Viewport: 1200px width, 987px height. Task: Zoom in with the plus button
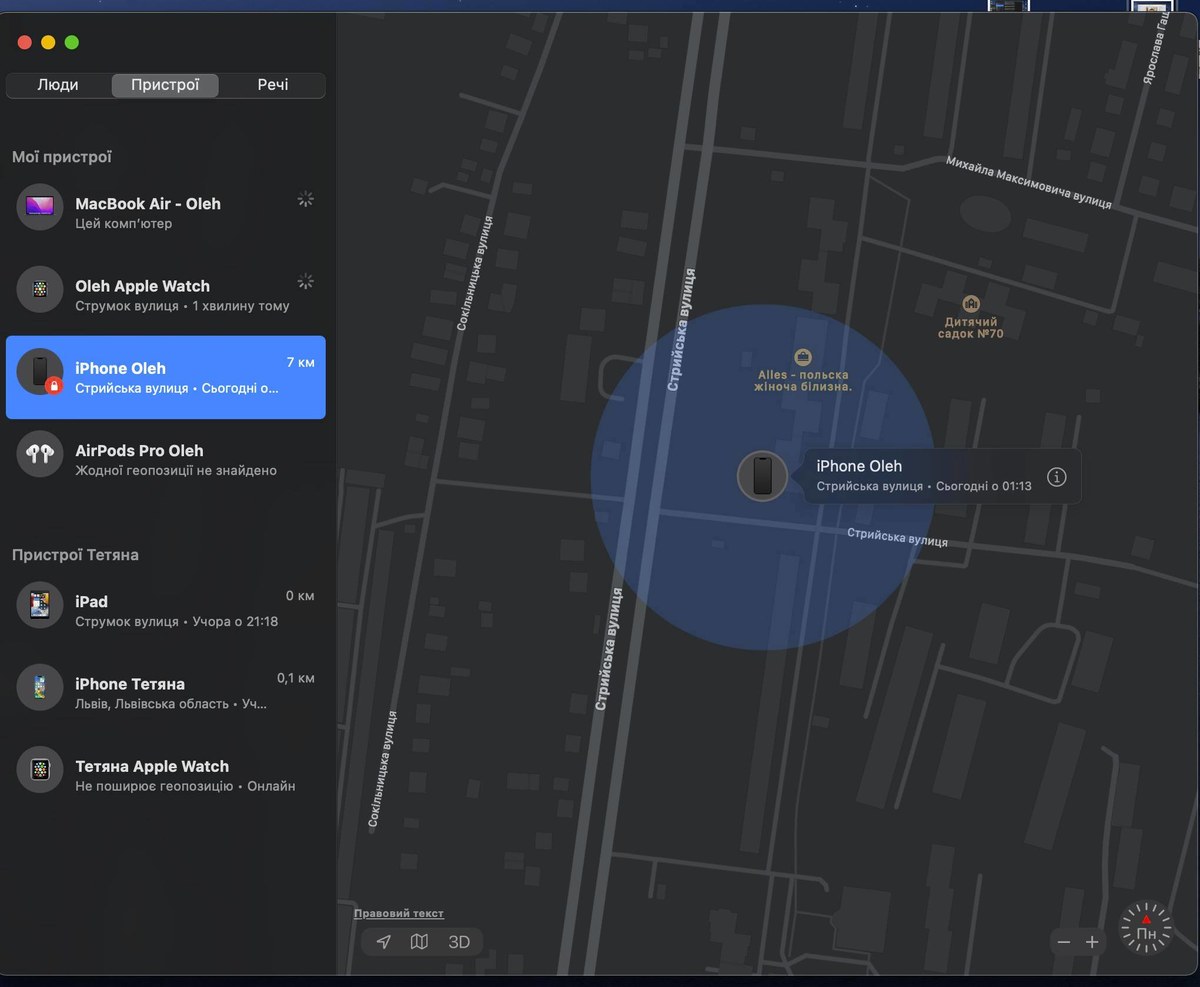(1092, 942)
